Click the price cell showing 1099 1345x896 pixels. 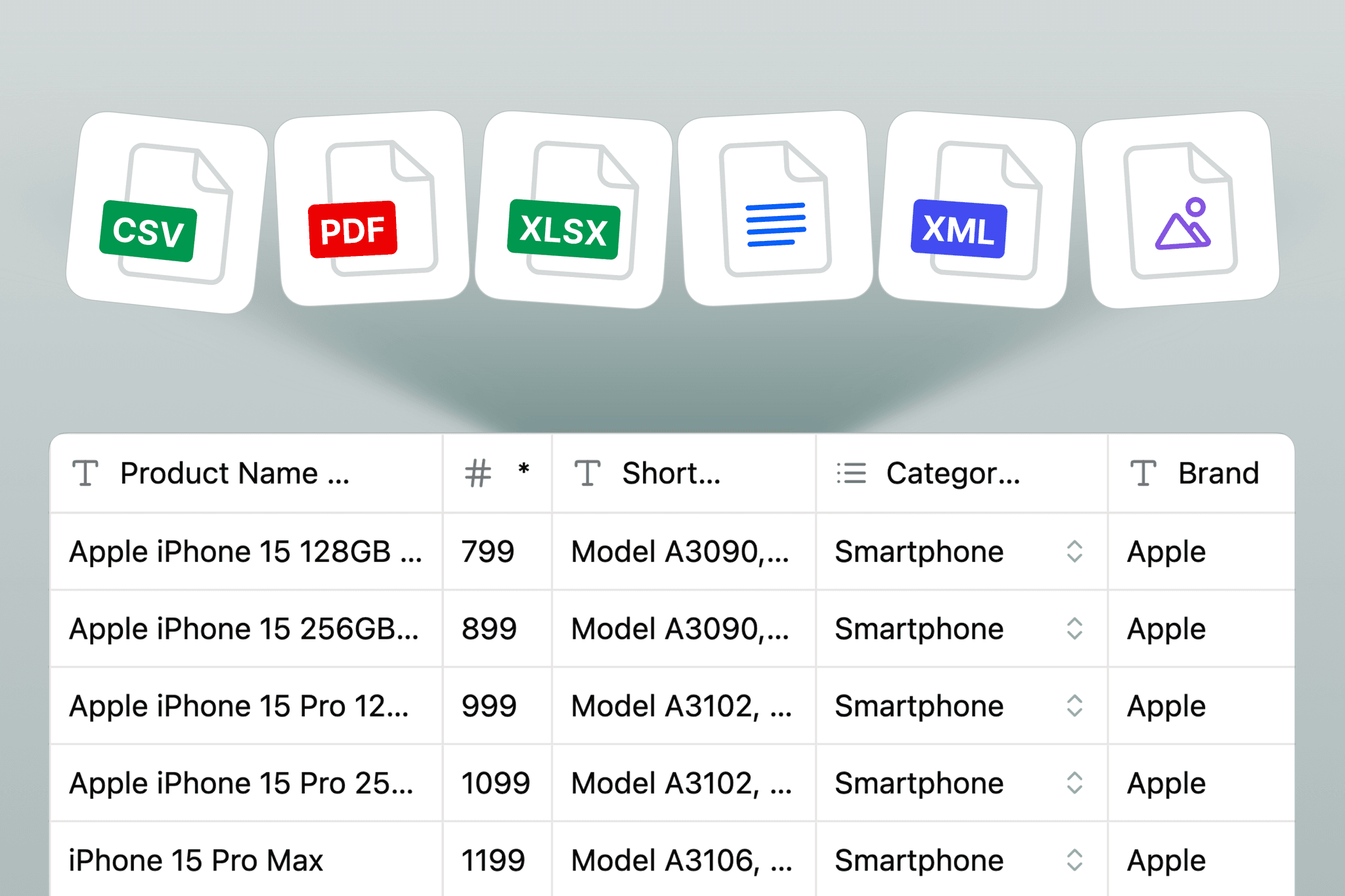(495, 782)
